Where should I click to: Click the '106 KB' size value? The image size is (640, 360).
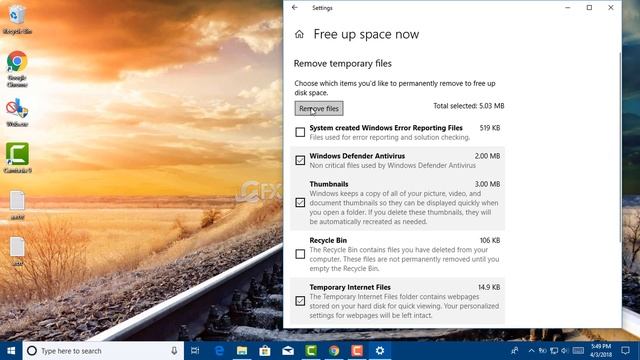click(490, 240)
